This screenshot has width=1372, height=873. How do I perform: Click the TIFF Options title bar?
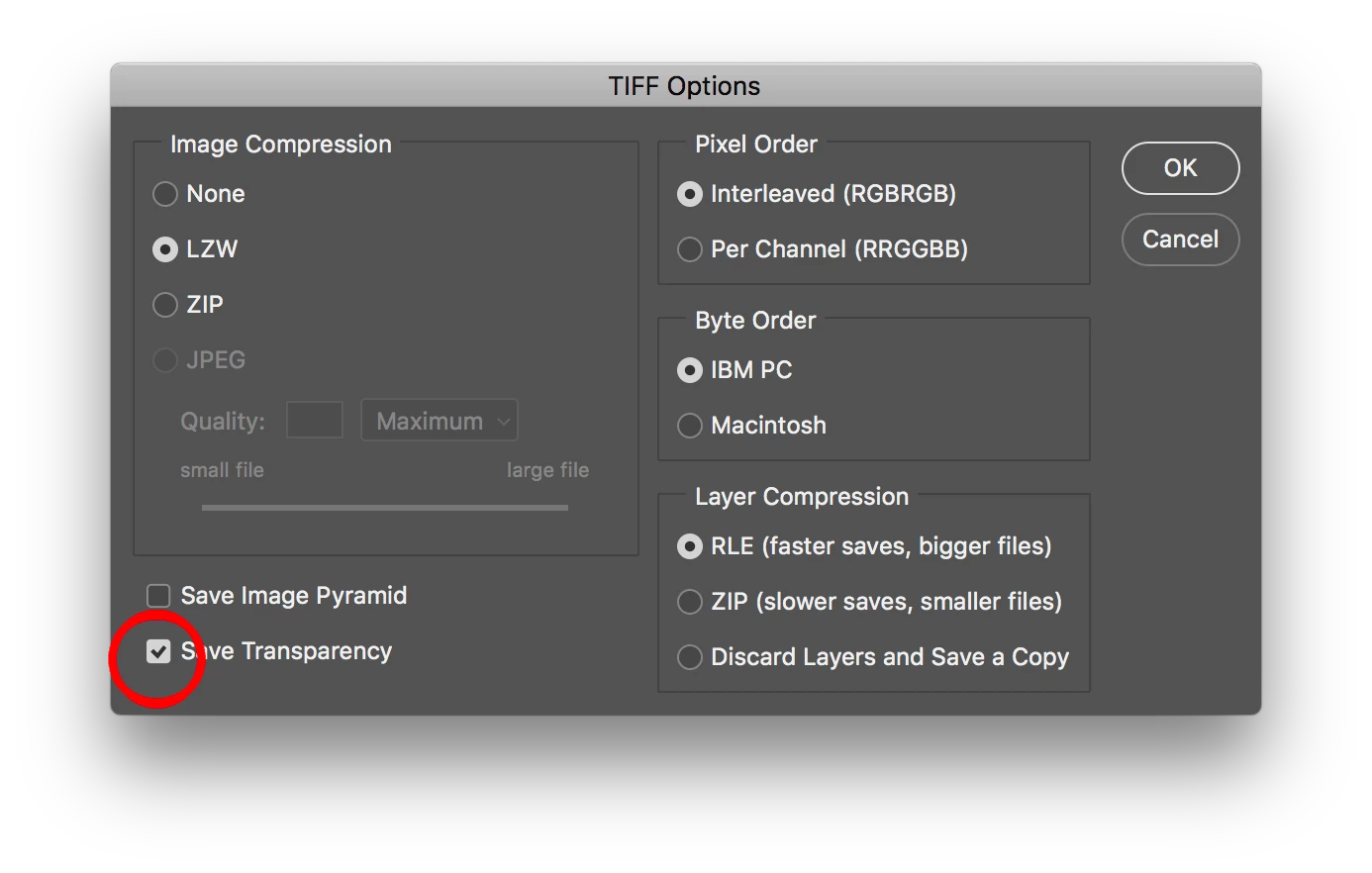coord(685,86)
